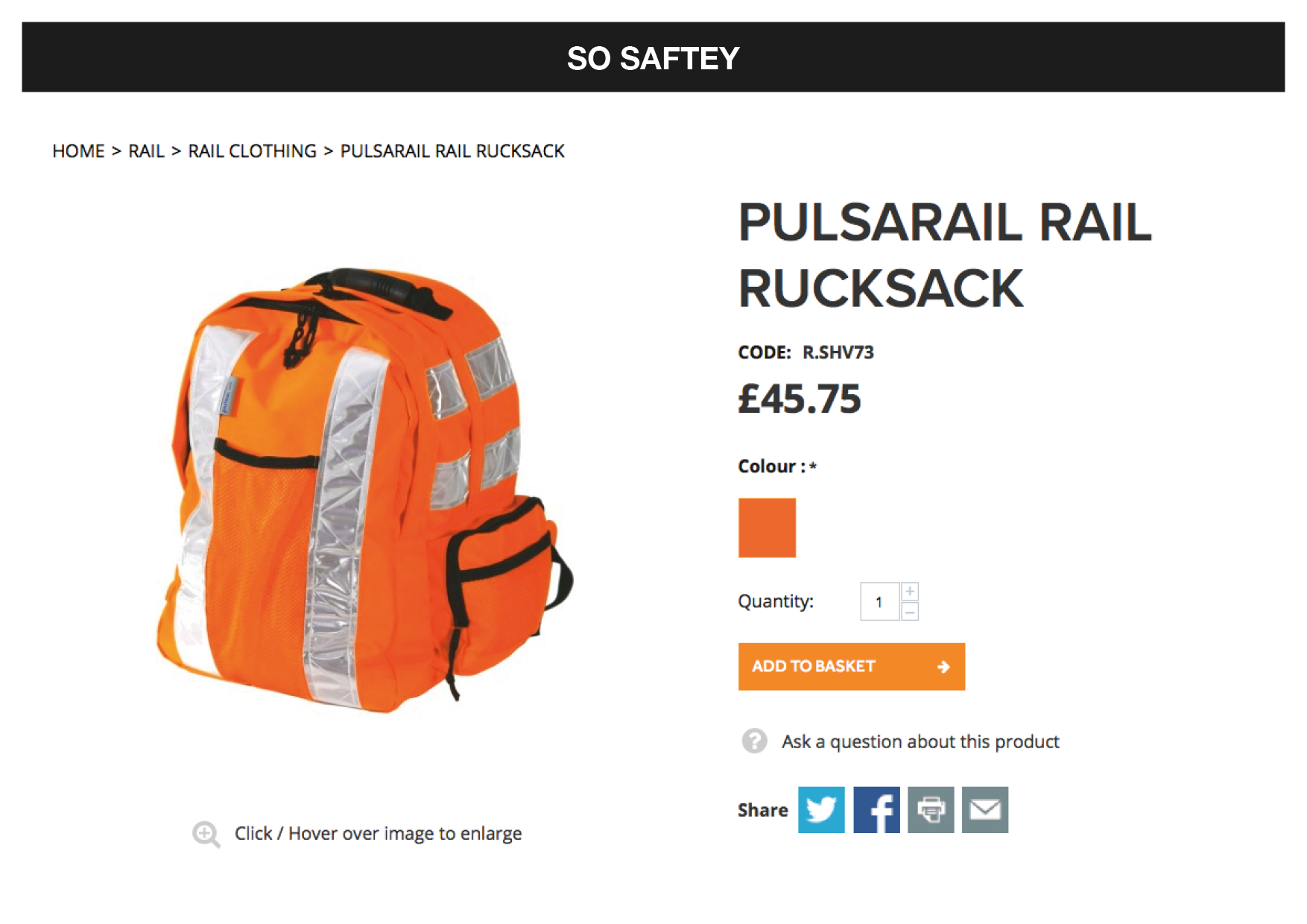Click the 'Hover over image to enlarge' text

pos(405,833)
